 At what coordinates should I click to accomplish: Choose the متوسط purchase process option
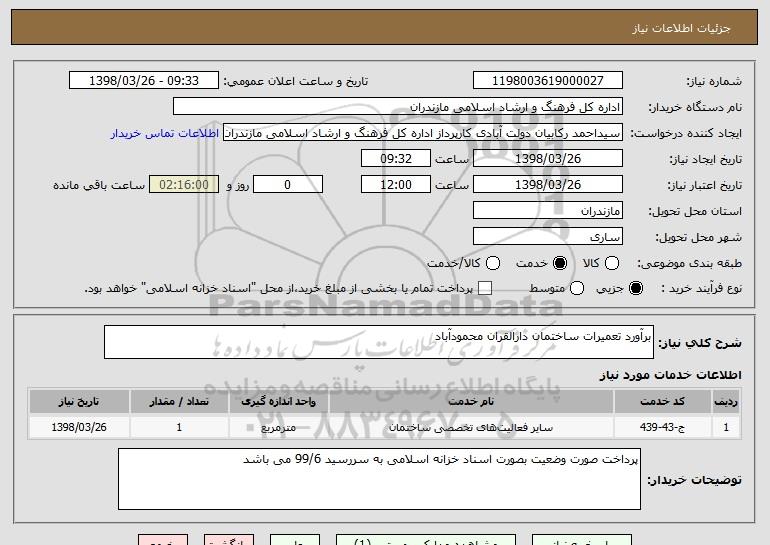(577, 289)
